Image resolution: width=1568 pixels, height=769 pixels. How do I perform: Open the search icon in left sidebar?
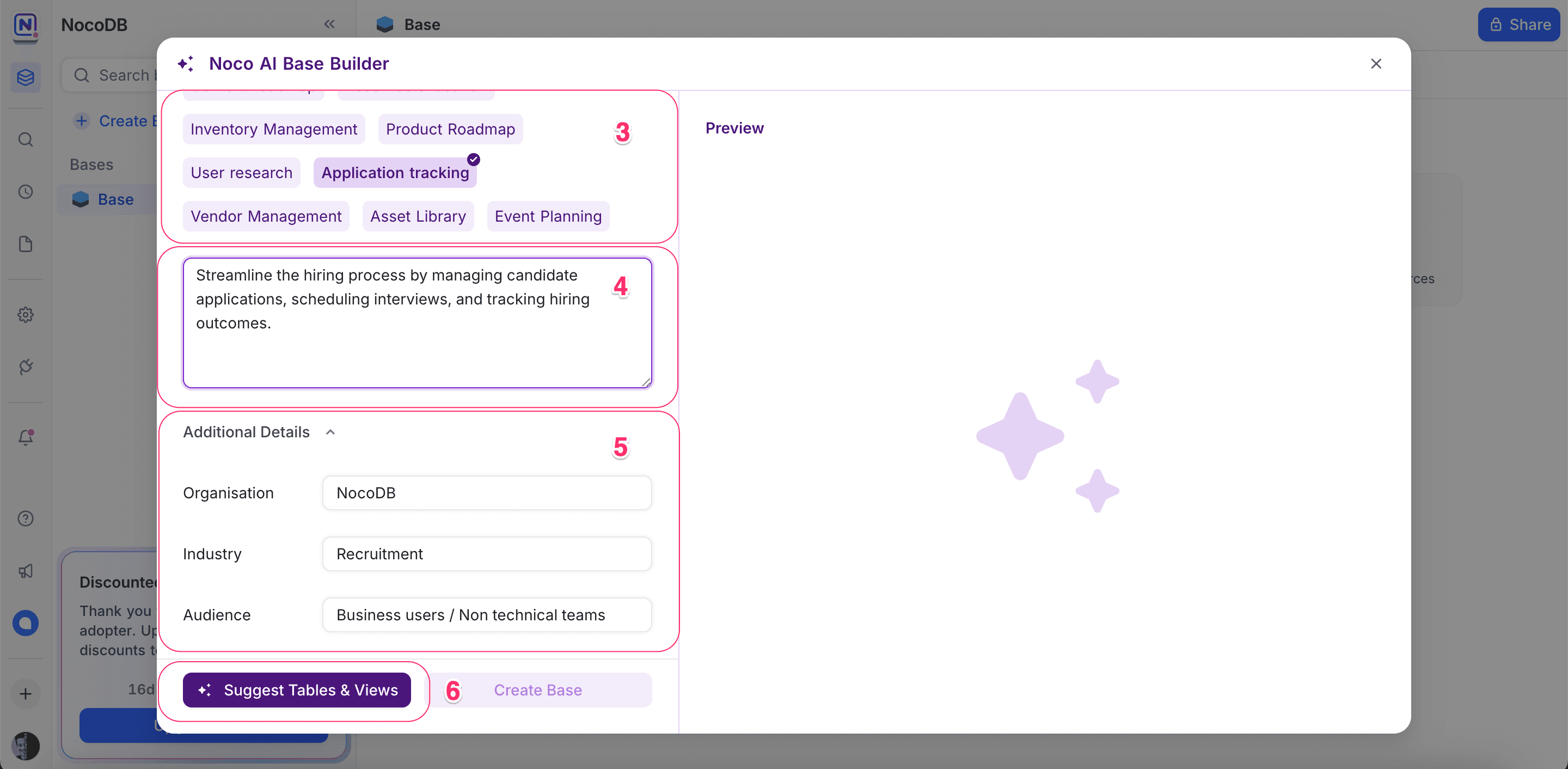tap(26, 139)
